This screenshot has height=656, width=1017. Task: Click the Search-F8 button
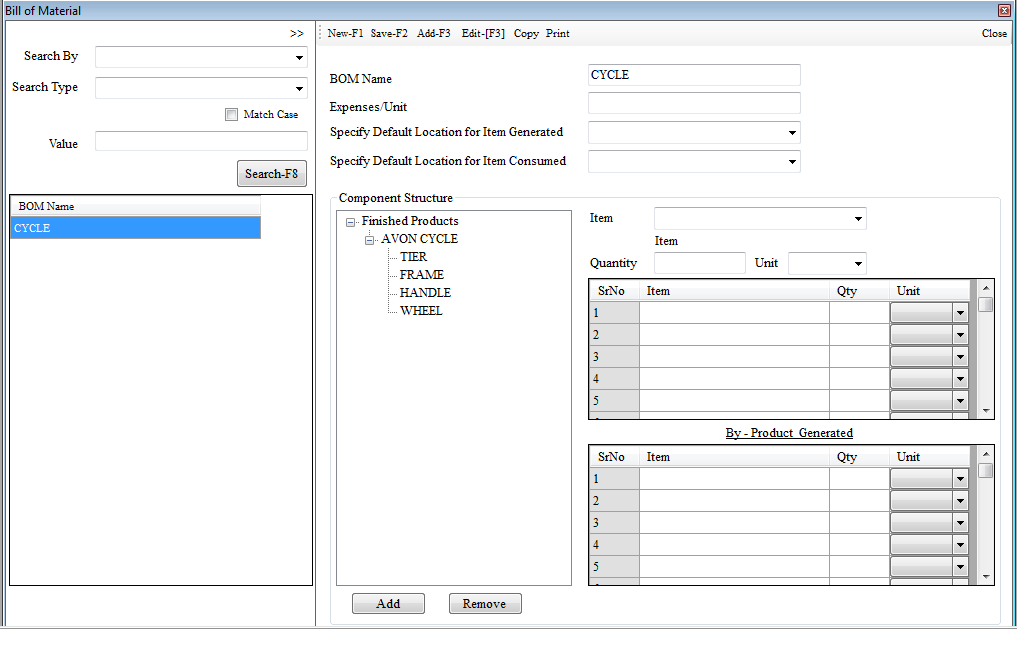pyautogui.click(x=271, y=173)
